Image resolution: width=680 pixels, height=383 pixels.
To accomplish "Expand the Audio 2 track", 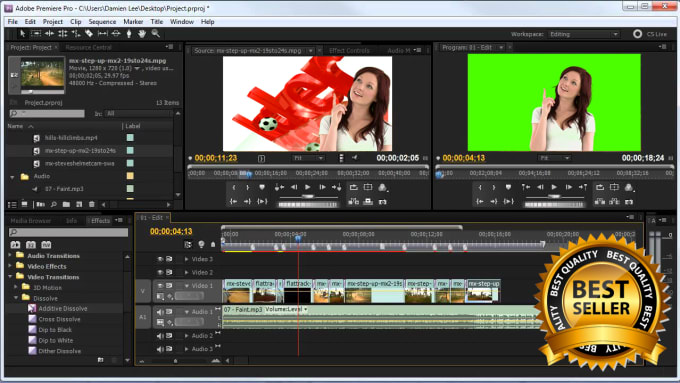I will [186, 336].
